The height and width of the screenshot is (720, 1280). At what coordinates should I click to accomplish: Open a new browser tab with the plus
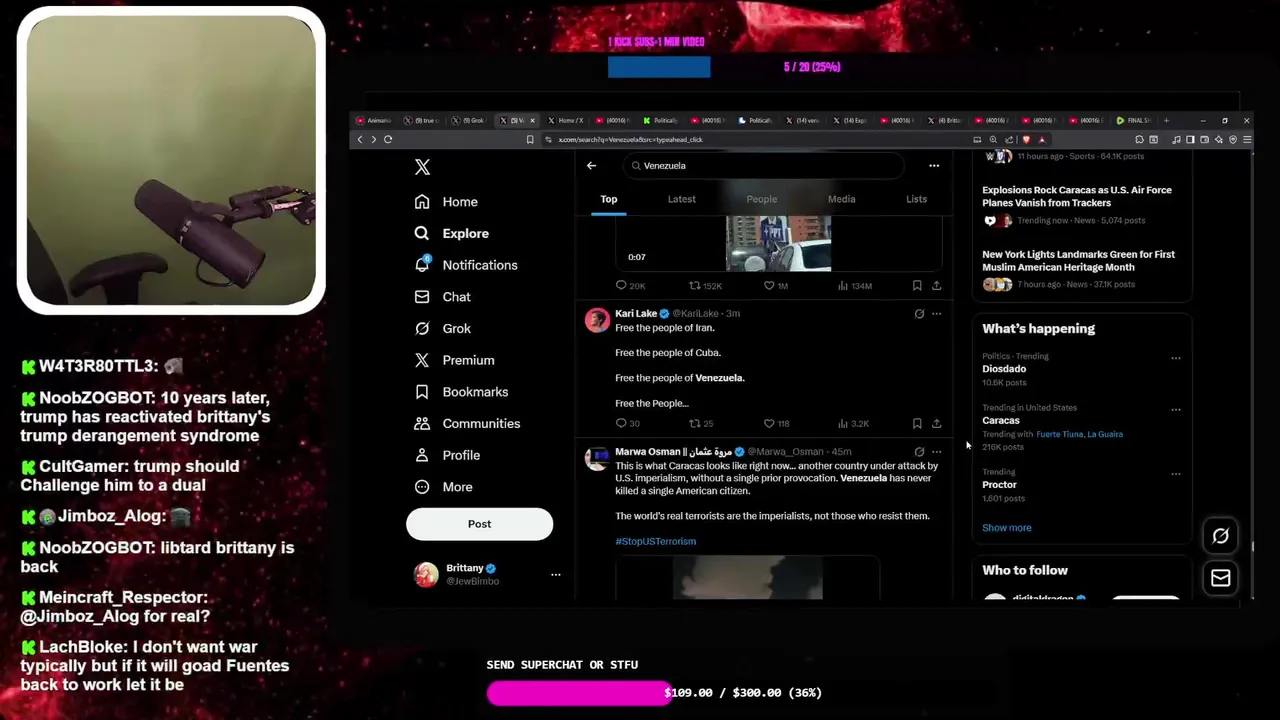click(1166, 120)
